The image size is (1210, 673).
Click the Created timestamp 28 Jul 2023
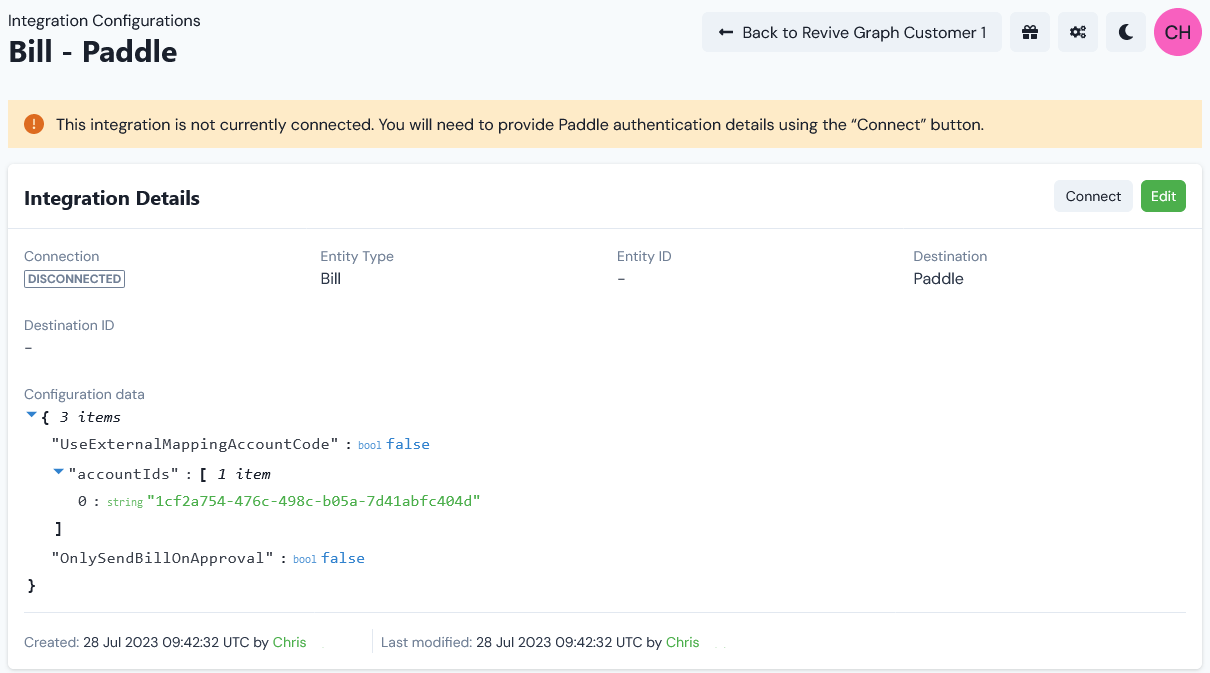pyautogui.click(x=167, y=642)
